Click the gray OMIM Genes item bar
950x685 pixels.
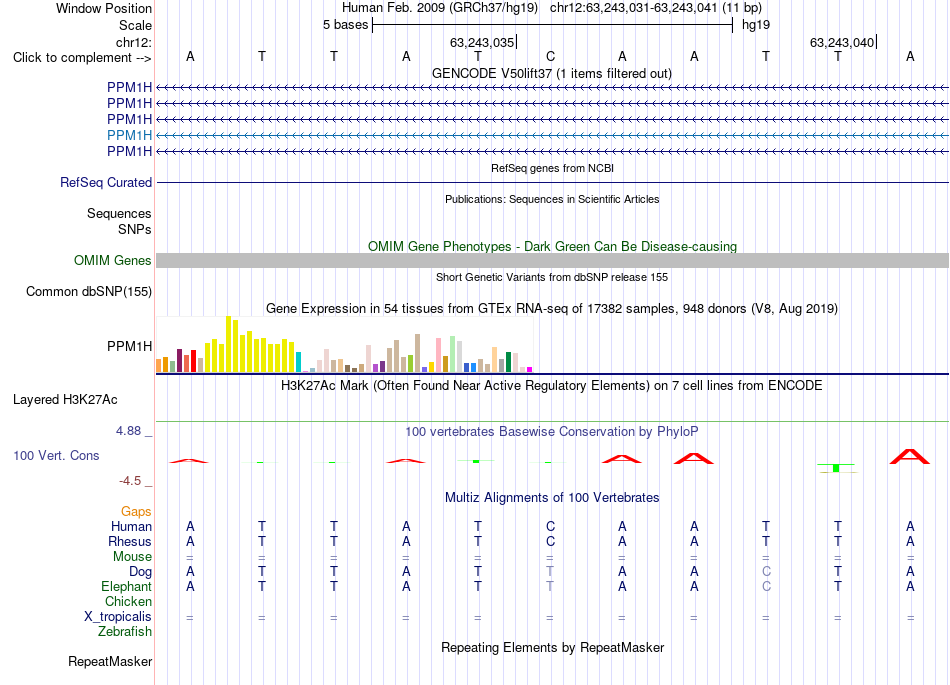(552, 260)
